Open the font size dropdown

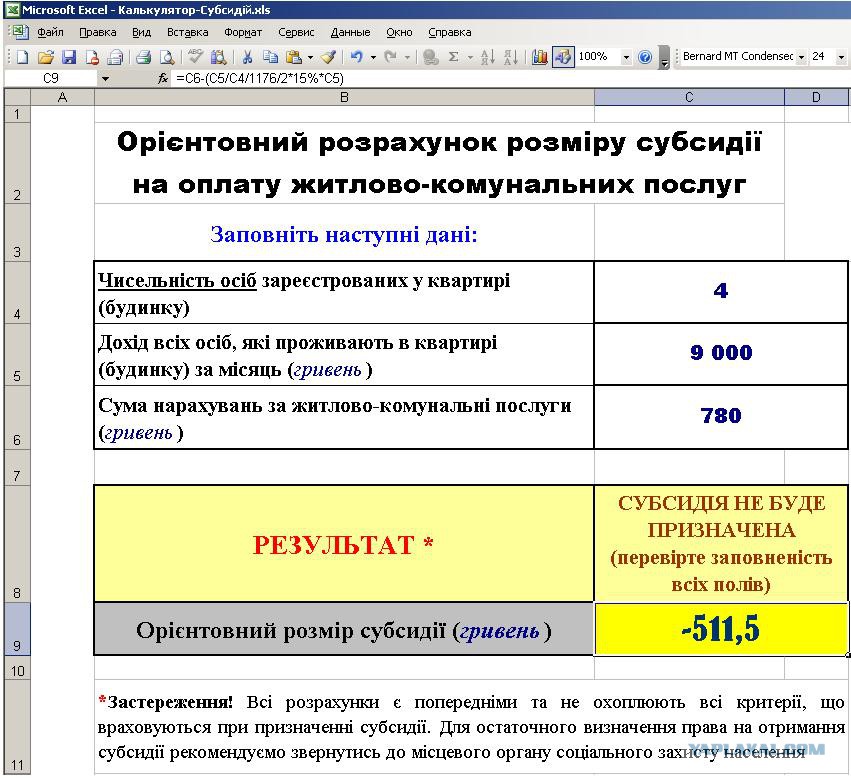click(x=841, y=57)
